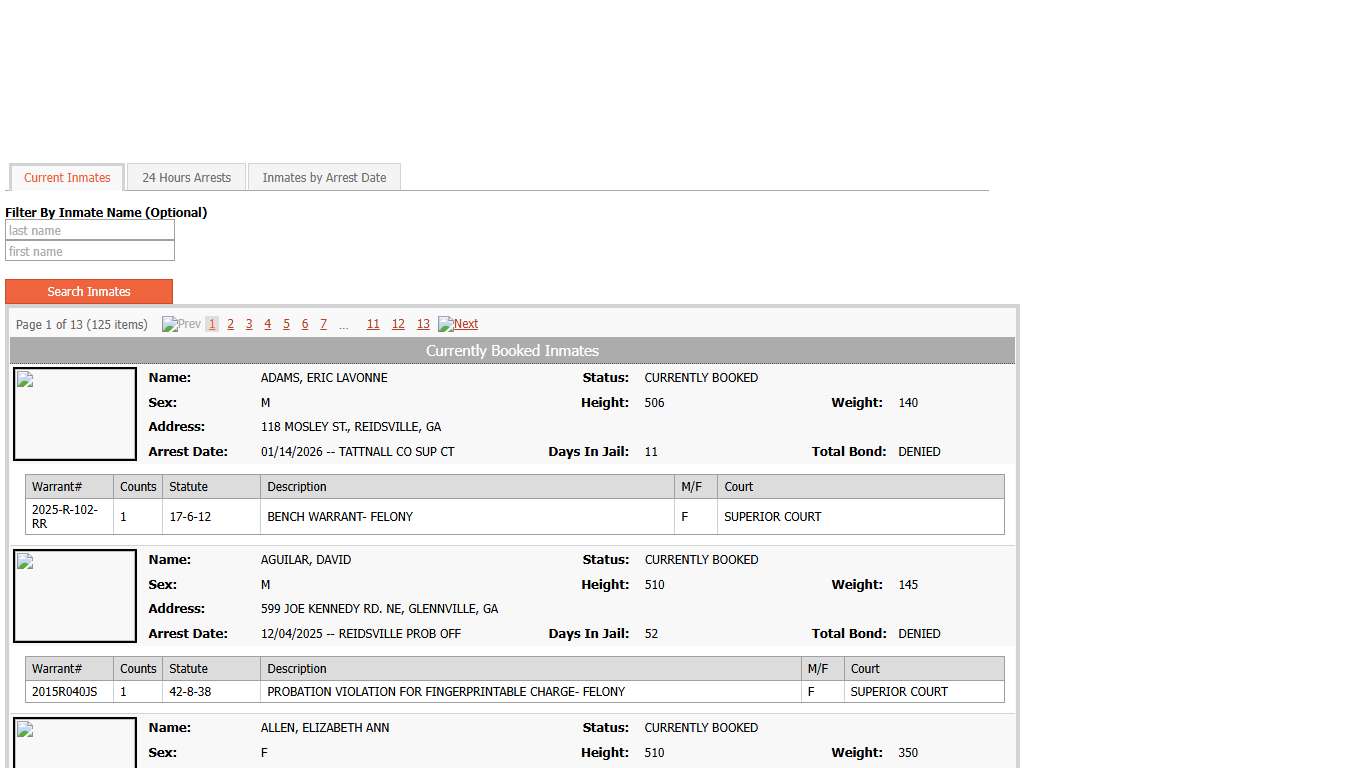Jump to page 5 of results

[286, 324]
